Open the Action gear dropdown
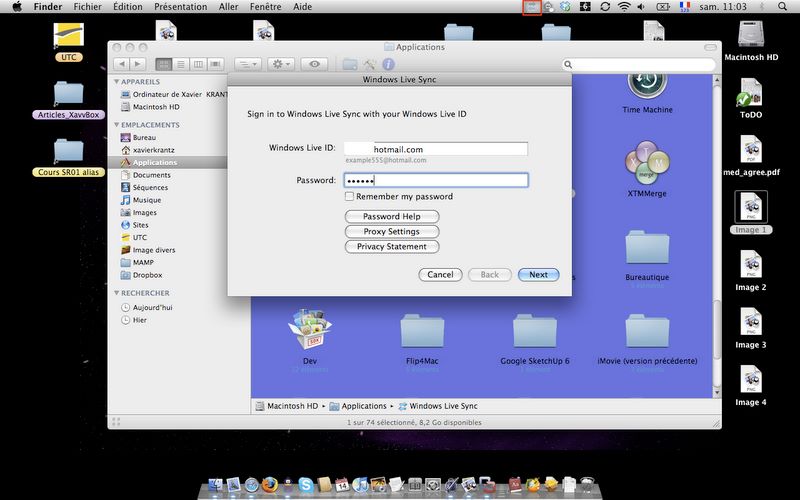 pyautogui.click(x=281, y=64)
